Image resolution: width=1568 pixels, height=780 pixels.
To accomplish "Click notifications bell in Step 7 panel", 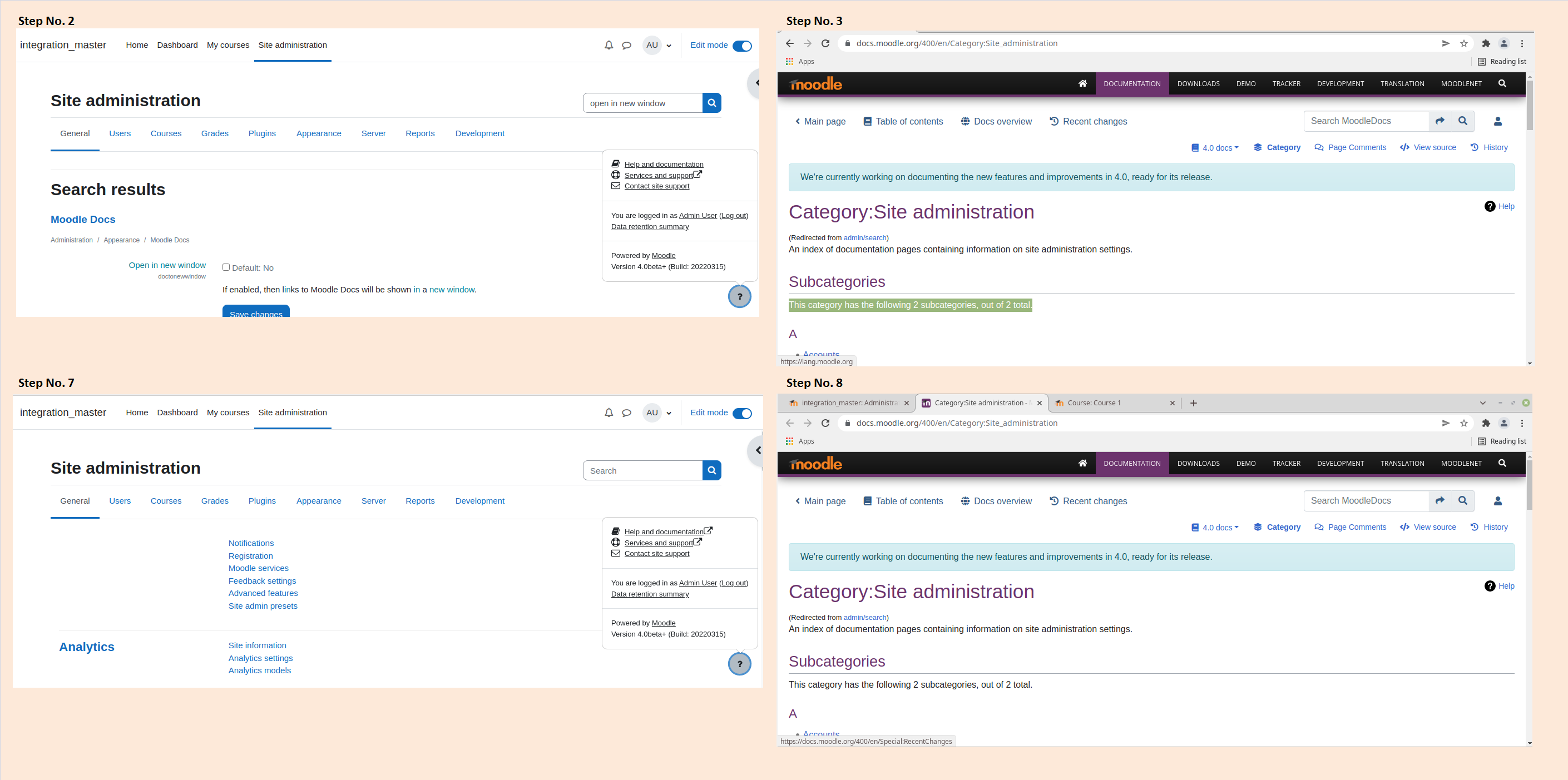I will click(x=608, y=413).
